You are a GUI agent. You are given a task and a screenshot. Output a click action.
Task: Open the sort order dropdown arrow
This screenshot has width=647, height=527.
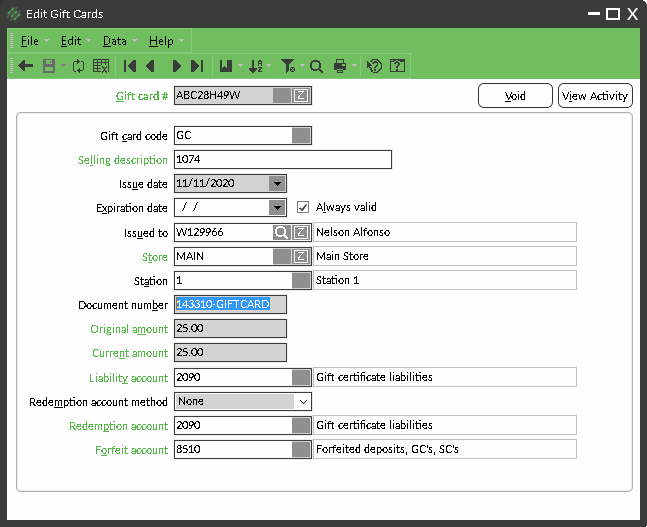point(269,66)
